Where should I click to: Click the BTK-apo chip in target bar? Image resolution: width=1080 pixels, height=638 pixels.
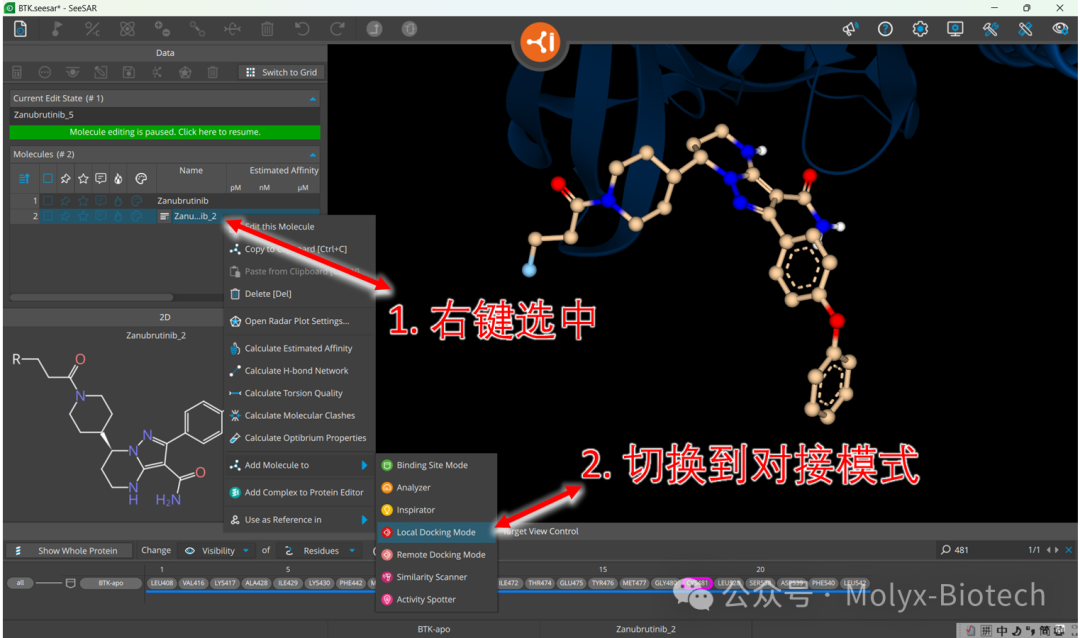(x=110, y=583)
